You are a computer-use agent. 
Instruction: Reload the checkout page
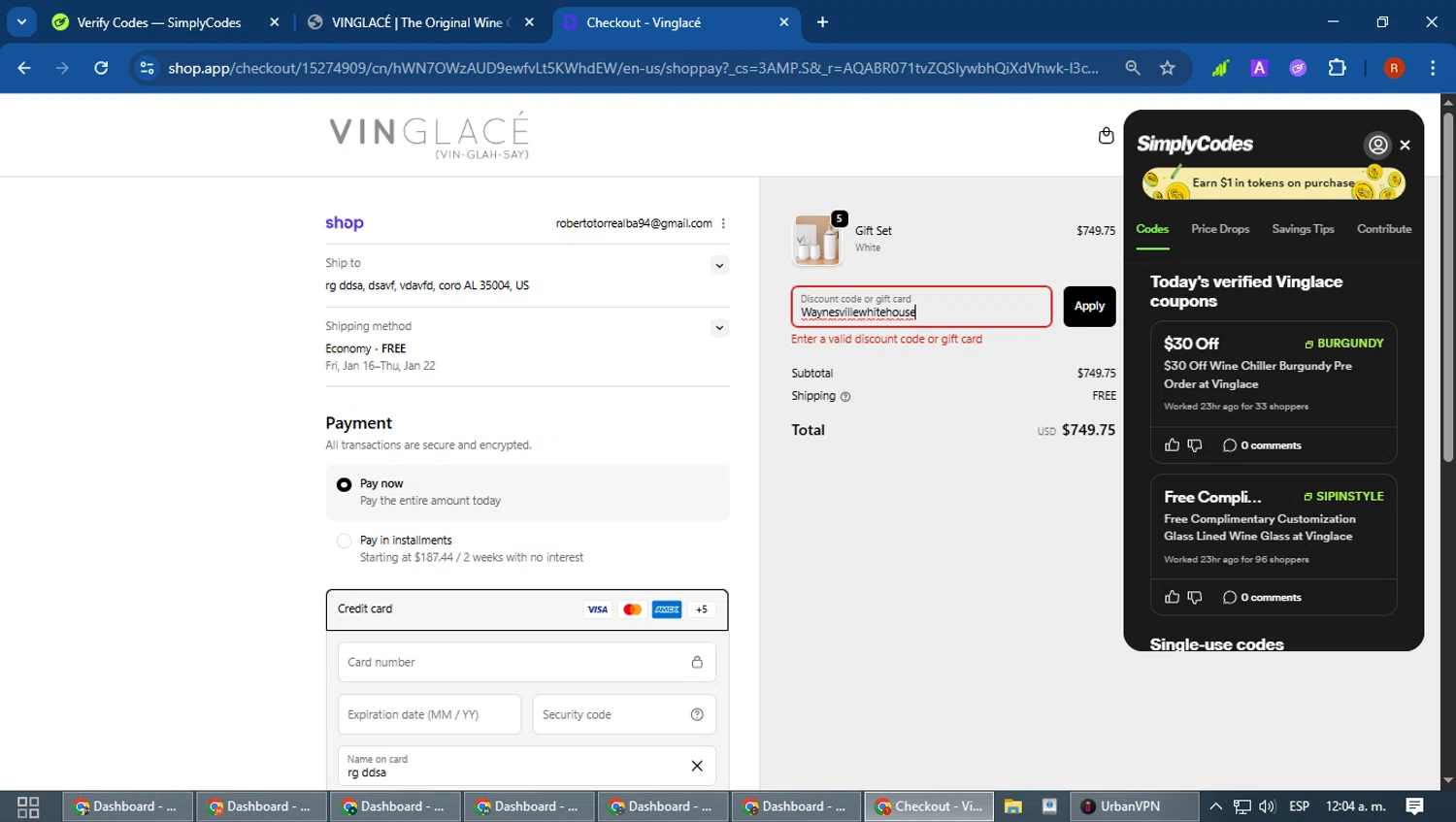(101, 68)
